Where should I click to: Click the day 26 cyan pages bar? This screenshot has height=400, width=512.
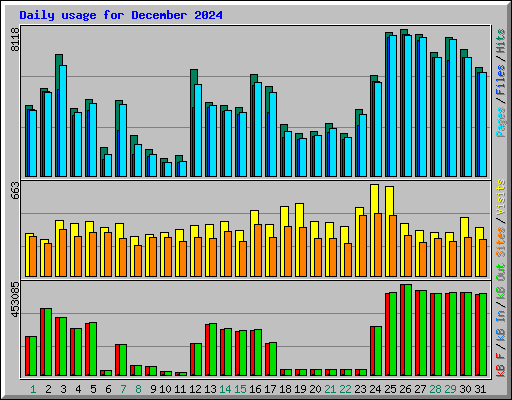coord(408,106)
